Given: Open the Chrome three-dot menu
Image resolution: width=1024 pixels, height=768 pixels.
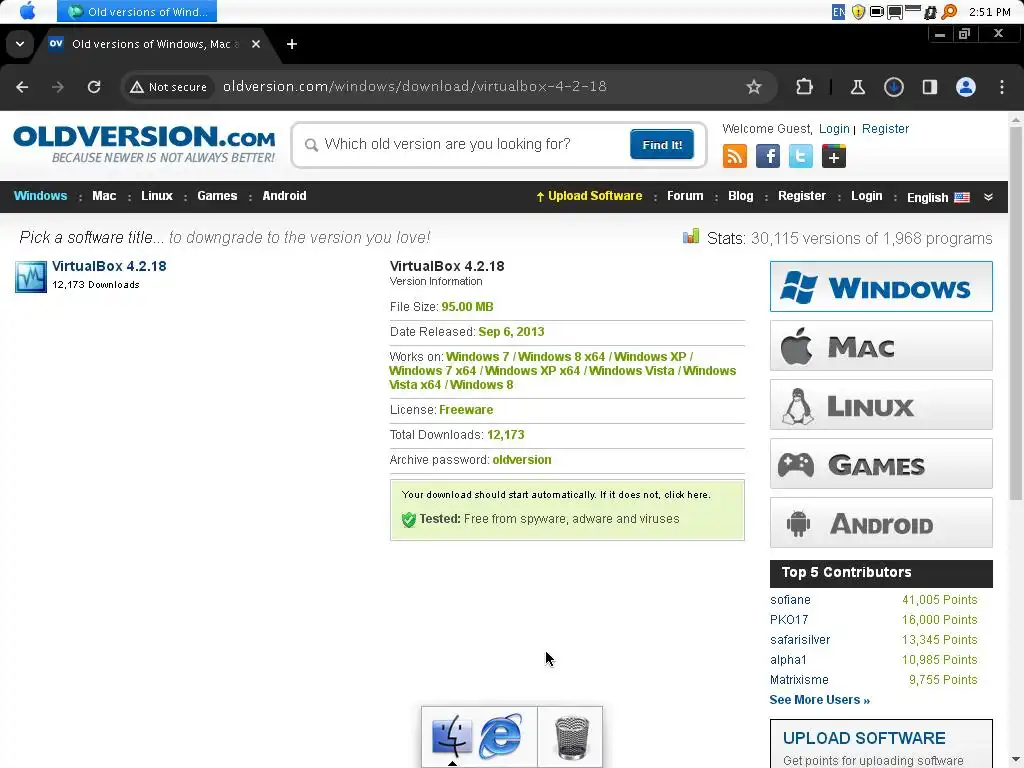Looking at the screenshot, I should point(1002,87).
